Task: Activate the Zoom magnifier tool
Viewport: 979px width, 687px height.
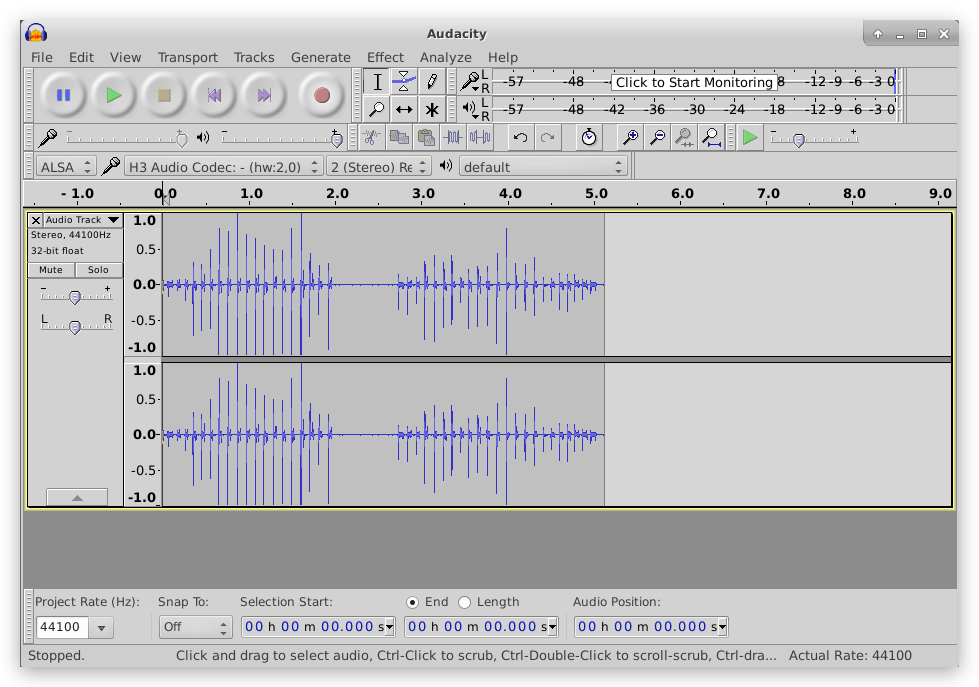Action: click(377, 109)
